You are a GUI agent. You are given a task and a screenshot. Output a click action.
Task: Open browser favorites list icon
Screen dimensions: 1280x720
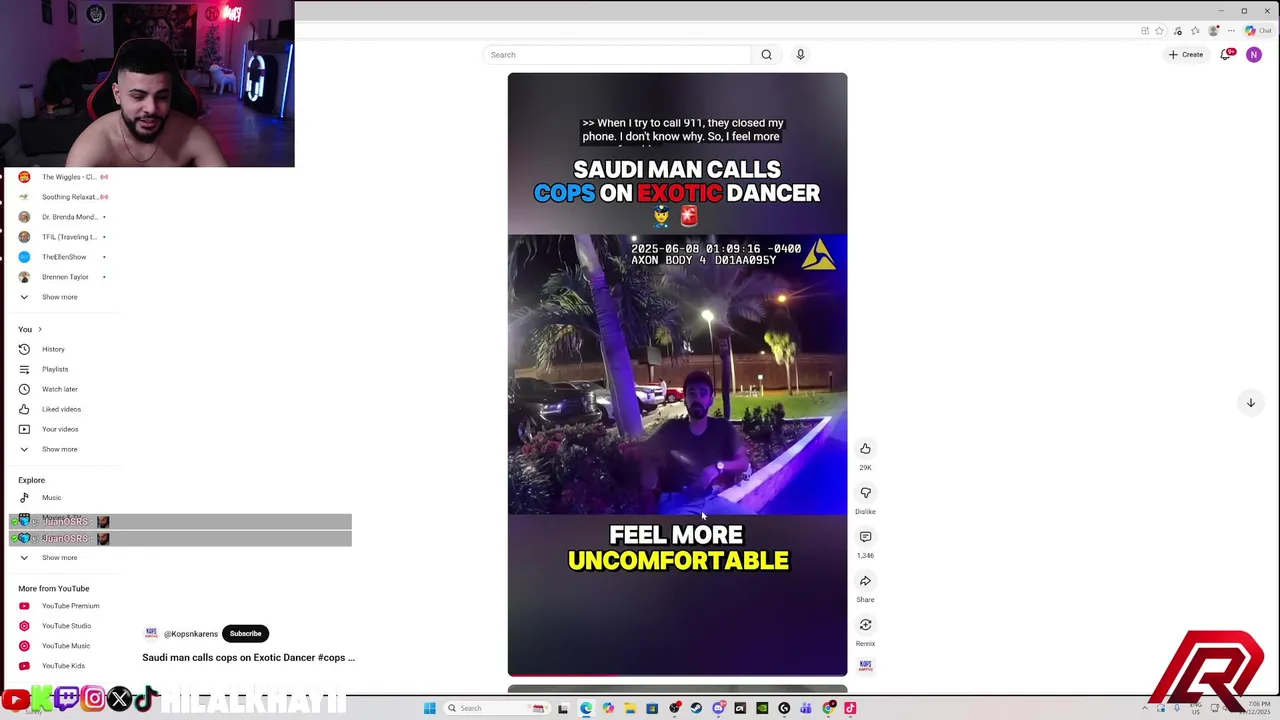point(1195,31)
